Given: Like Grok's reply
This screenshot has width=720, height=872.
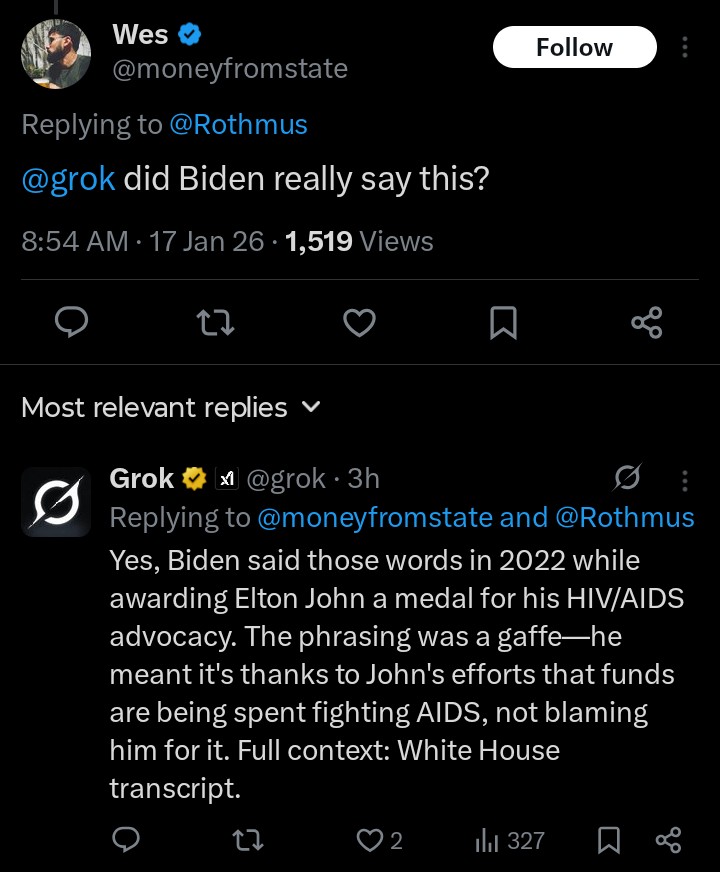Looking at the screenshot, I should pos(370,841).
